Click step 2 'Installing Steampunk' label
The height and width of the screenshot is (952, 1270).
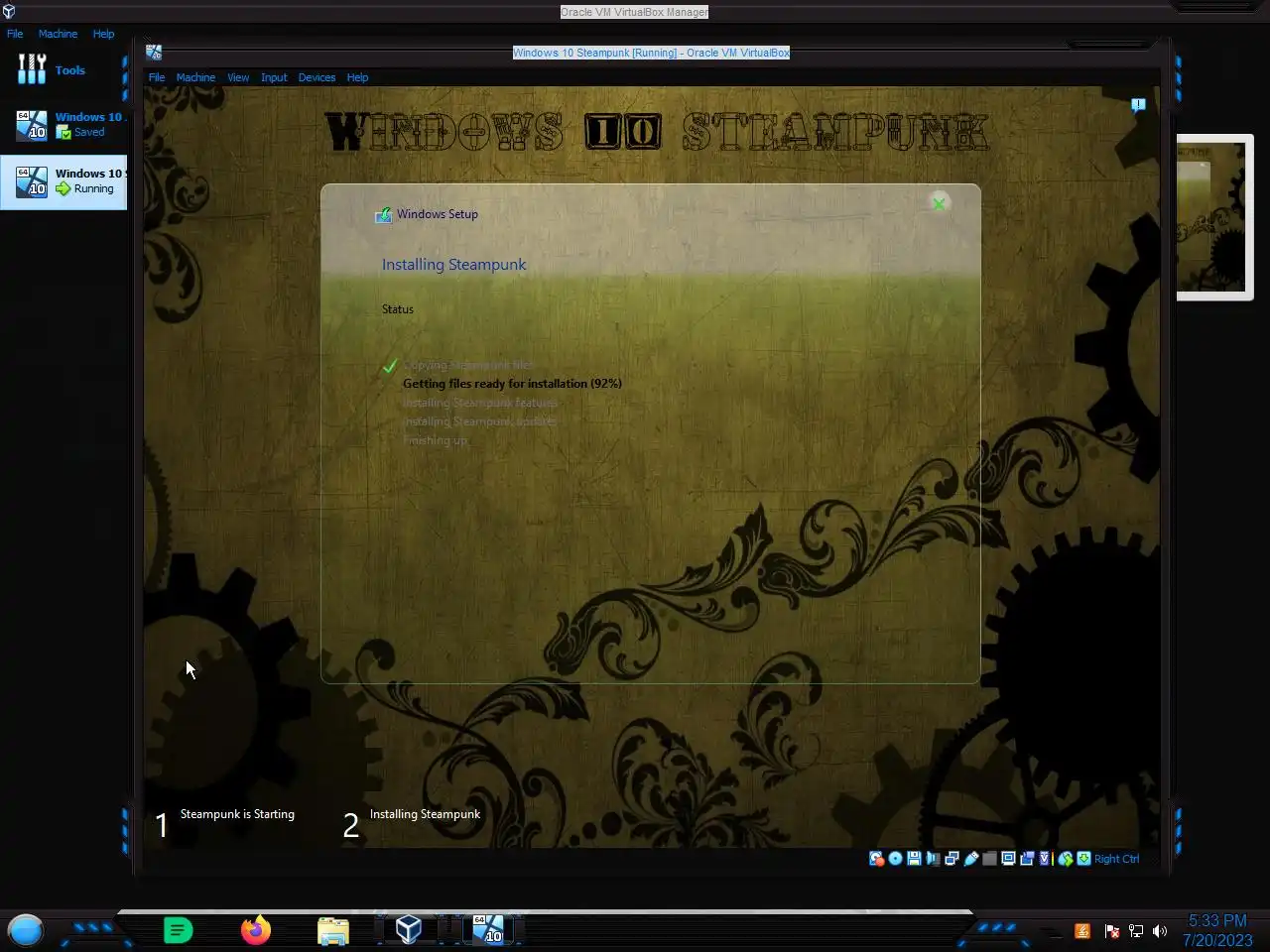click(425, 814)
